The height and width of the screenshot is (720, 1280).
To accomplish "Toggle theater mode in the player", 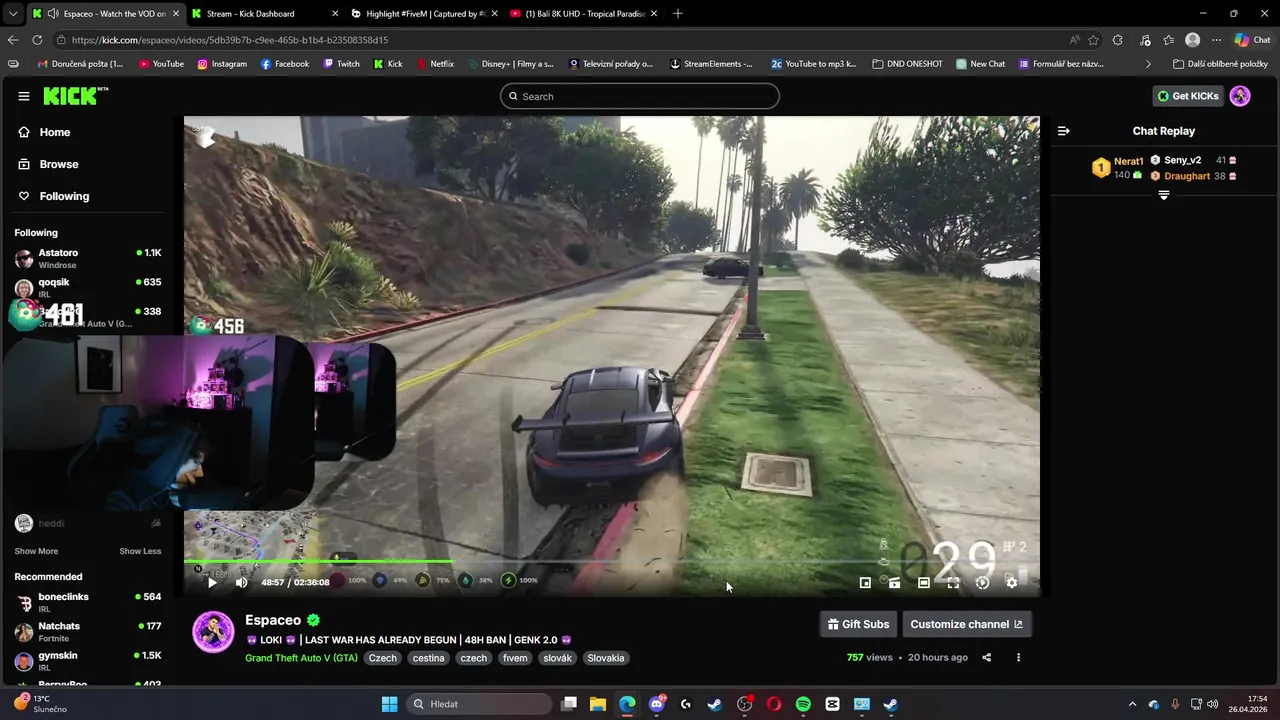I will coord(924,582).
